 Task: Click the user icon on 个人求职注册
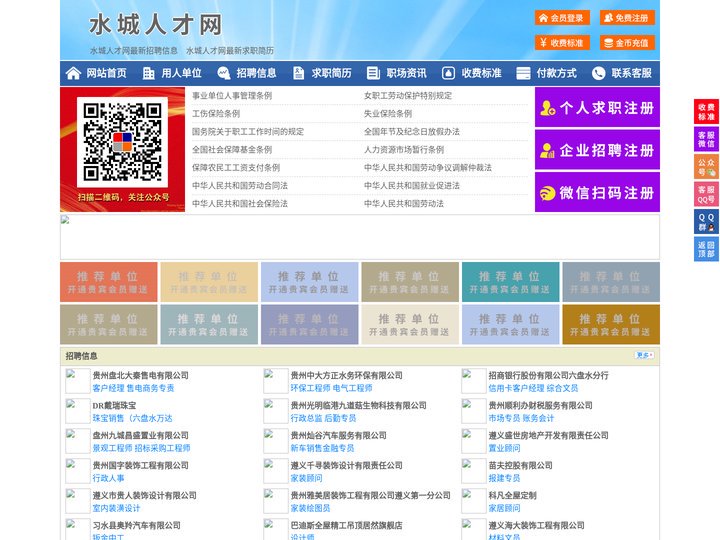(x=547, y=108)
